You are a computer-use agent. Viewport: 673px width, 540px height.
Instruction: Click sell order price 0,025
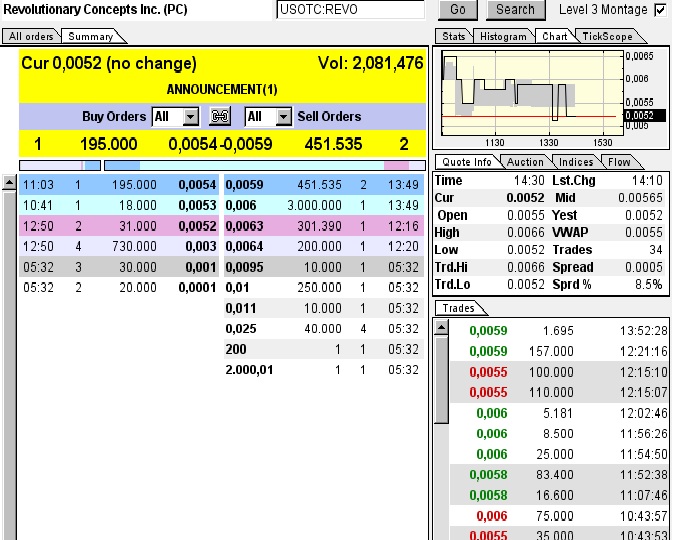(x=241, y=329)
